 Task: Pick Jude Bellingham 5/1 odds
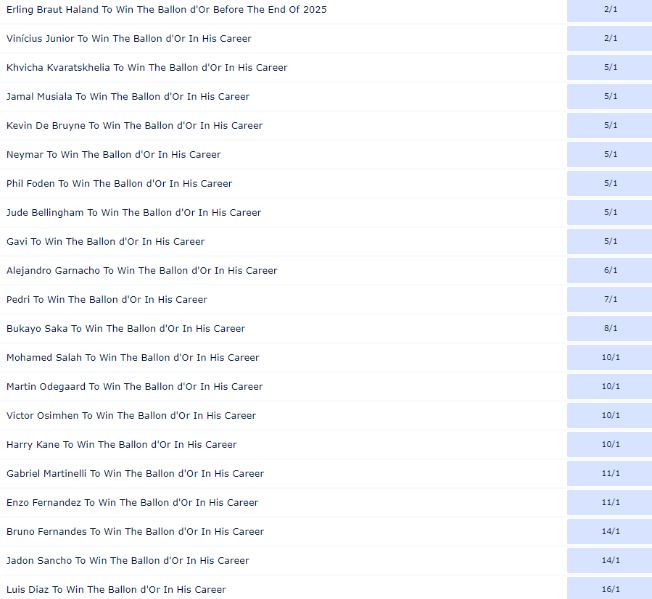(x=610, y=212)
